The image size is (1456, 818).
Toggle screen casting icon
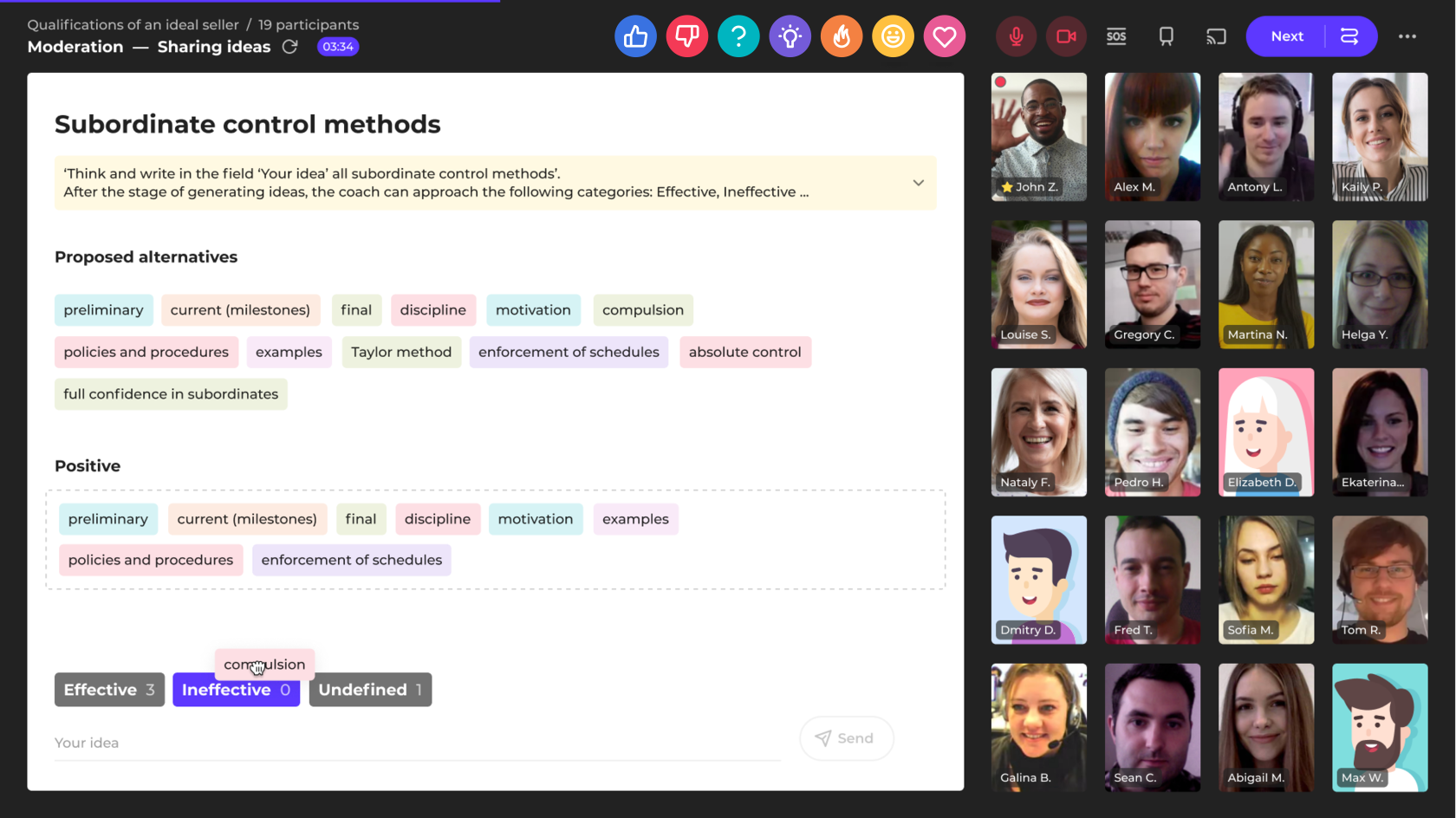click(1216, 36)
